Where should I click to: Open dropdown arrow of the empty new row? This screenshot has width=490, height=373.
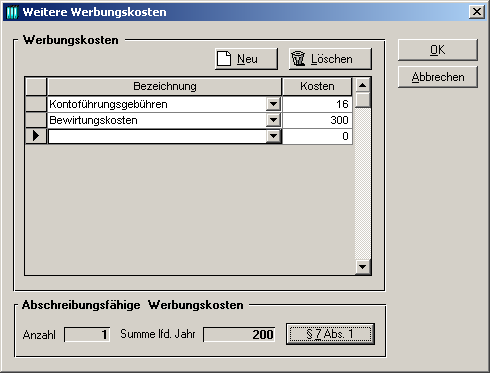click(273, 136)
